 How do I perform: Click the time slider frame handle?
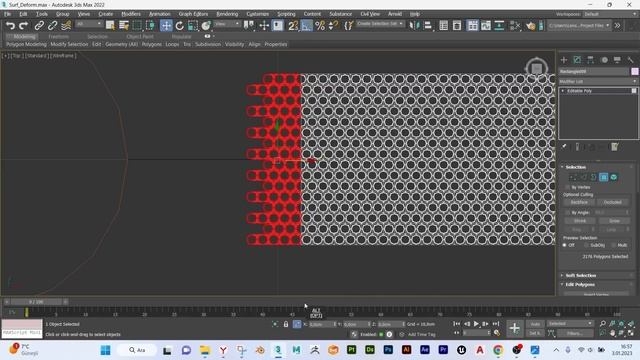tap(36, 302)
